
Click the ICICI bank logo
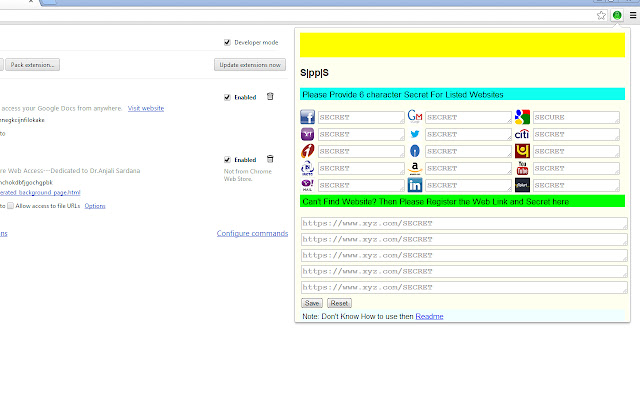click(x=307, y=151)
